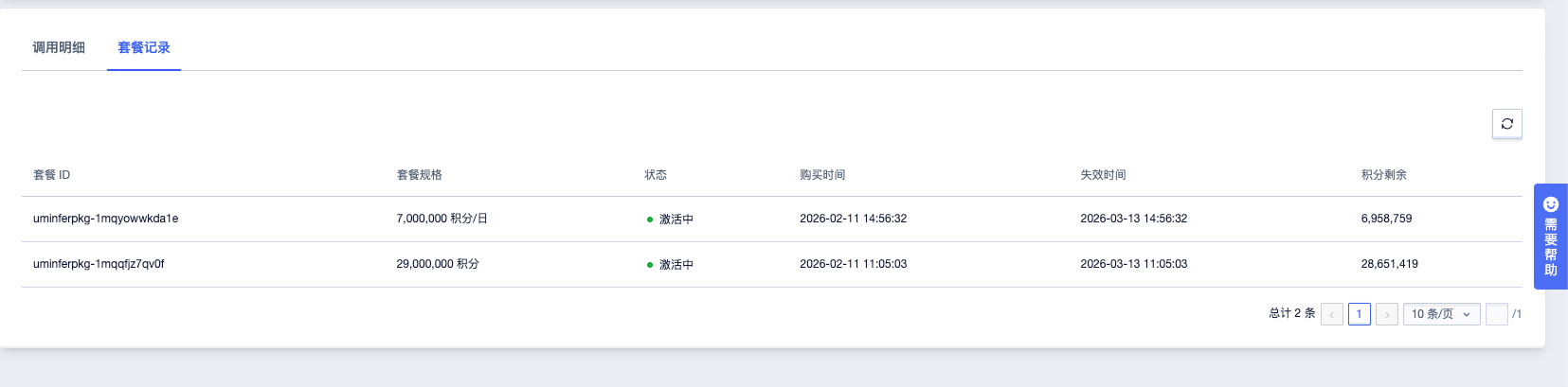This screenshot has height=387, width=1568.
Task: Click the previous page arrow
Action: pos(1331,314)
